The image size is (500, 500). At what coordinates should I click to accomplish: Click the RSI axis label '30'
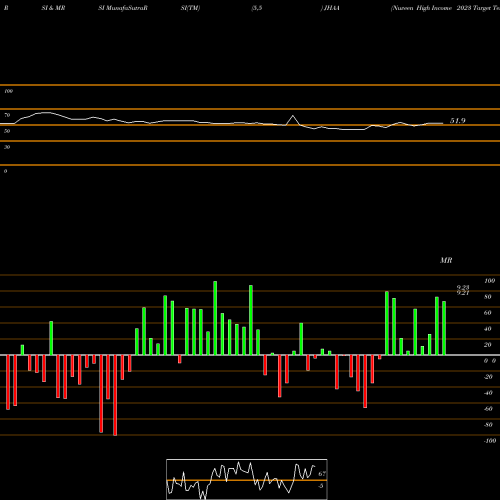click(7, 147)
